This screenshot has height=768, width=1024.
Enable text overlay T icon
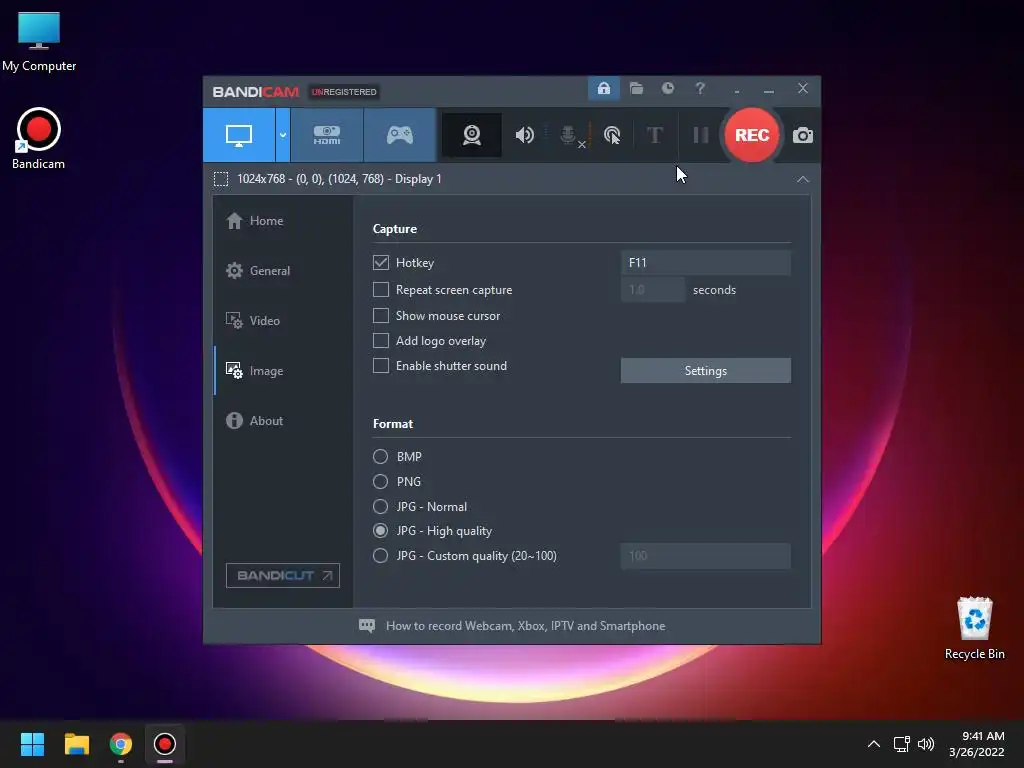[x=655, y=135]
